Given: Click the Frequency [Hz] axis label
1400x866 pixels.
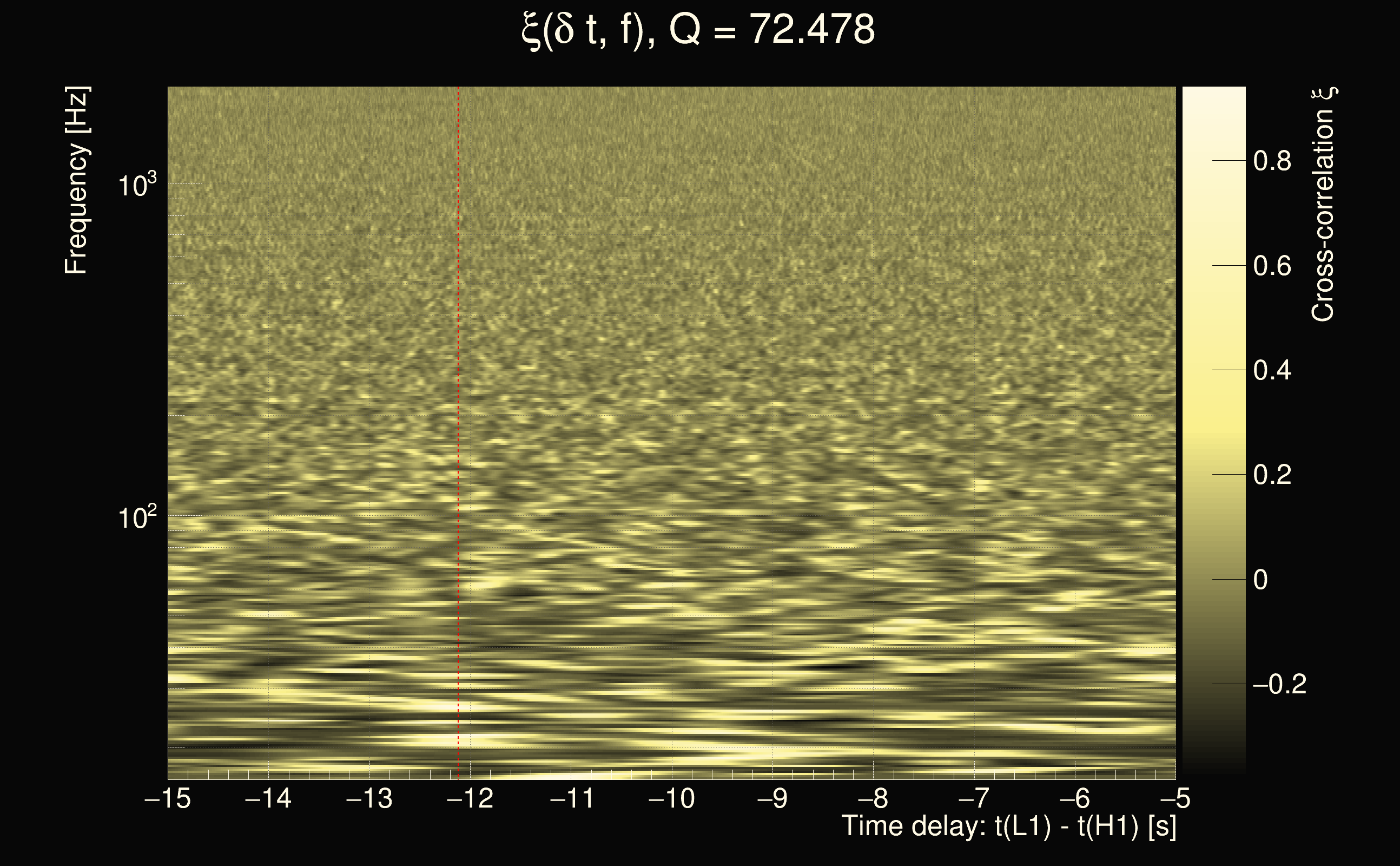Looking at the screenshot, I should click(76, 180).
